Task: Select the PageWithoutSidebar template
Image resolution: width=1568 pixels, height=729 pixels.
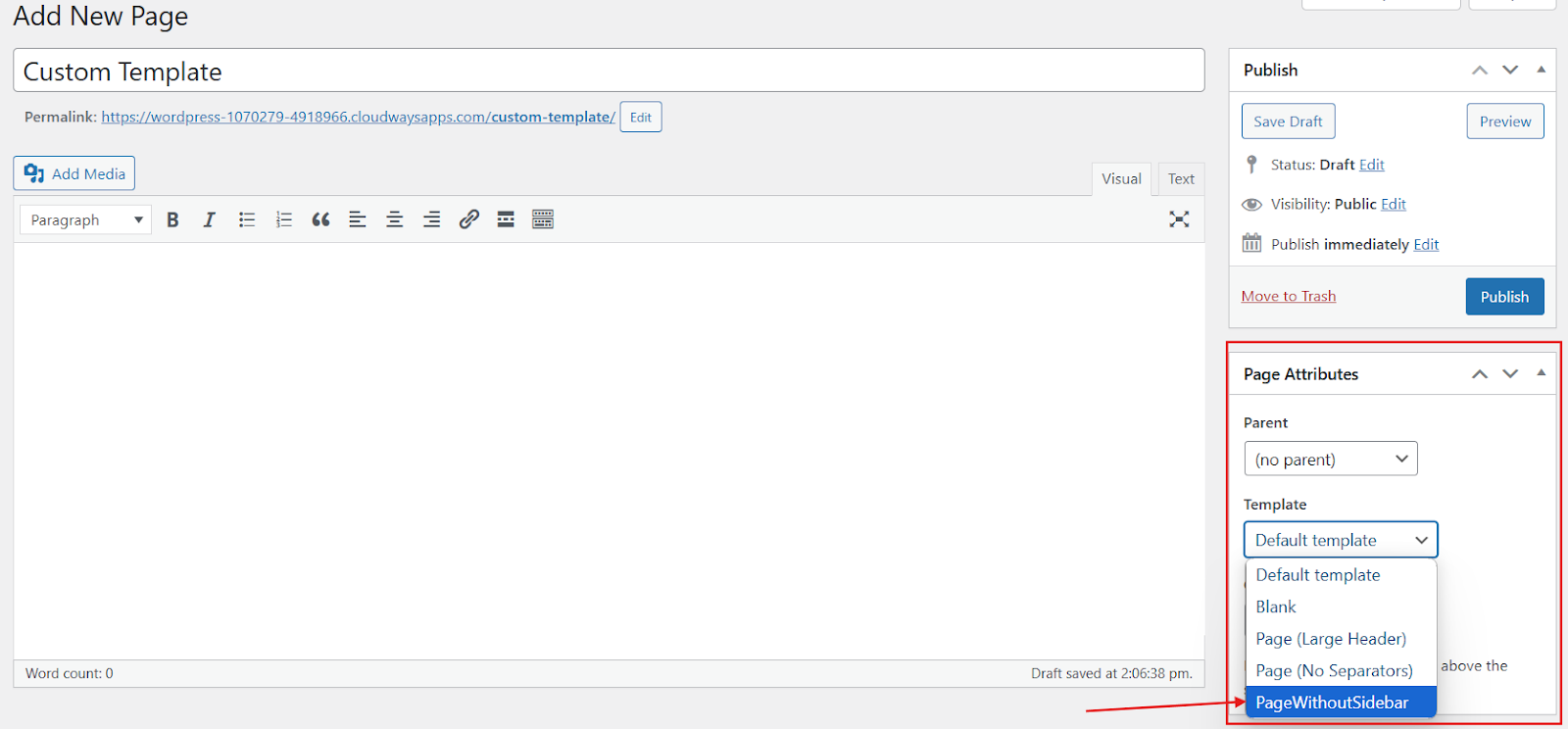Action: click(1341, 703)
